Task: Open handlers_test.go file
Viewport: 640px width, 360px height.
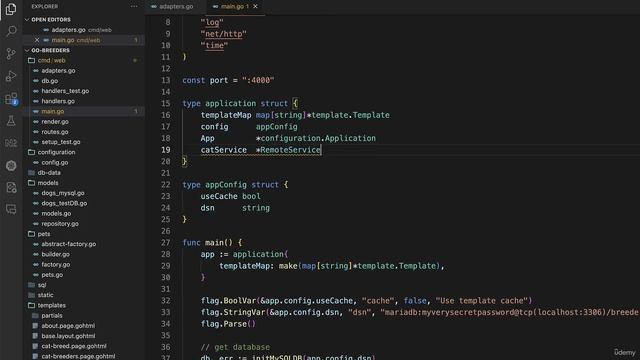Action: [65, 91]
